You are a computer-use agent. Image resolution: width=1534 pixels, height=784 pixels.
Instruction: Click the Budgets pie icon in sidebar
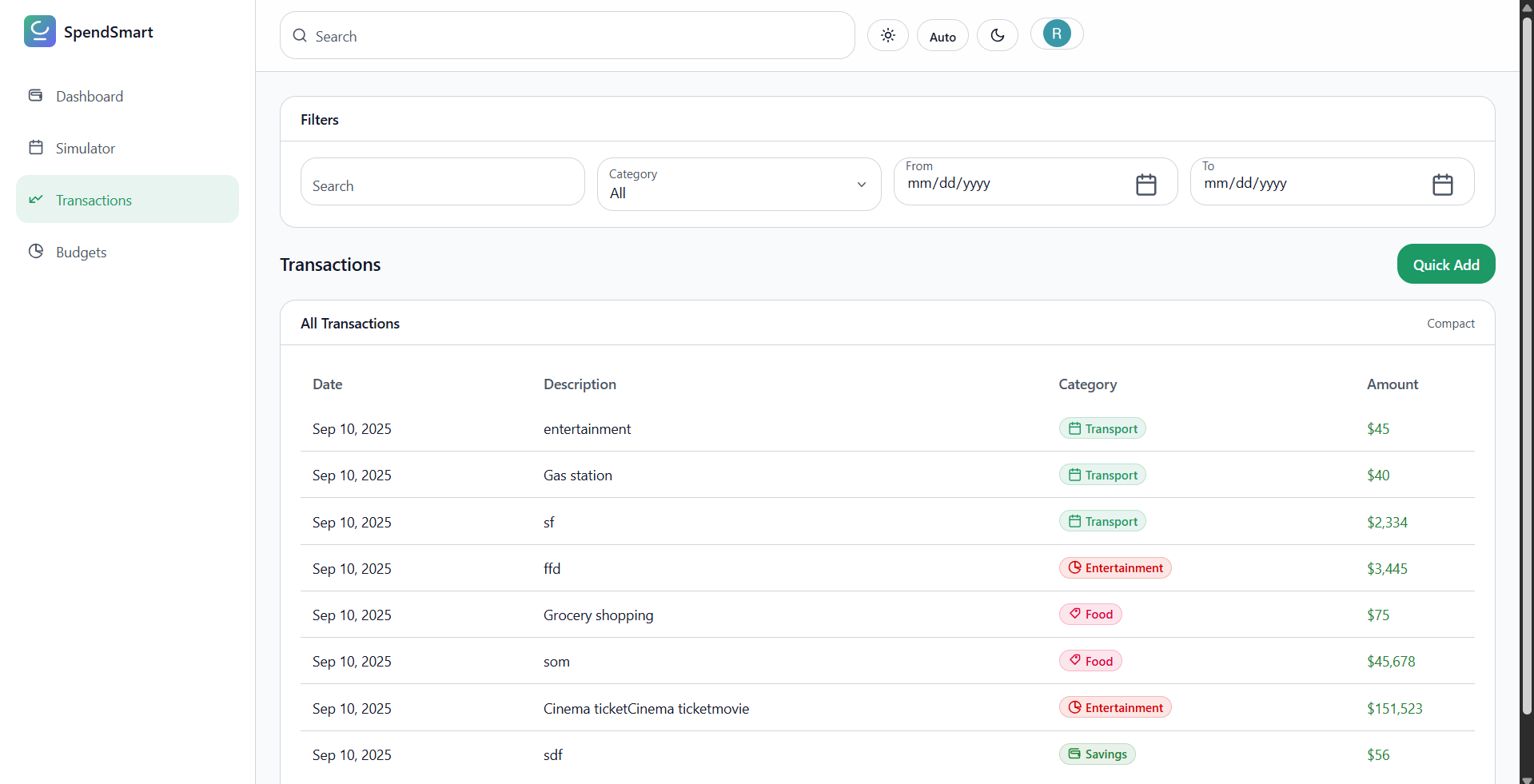36,252
